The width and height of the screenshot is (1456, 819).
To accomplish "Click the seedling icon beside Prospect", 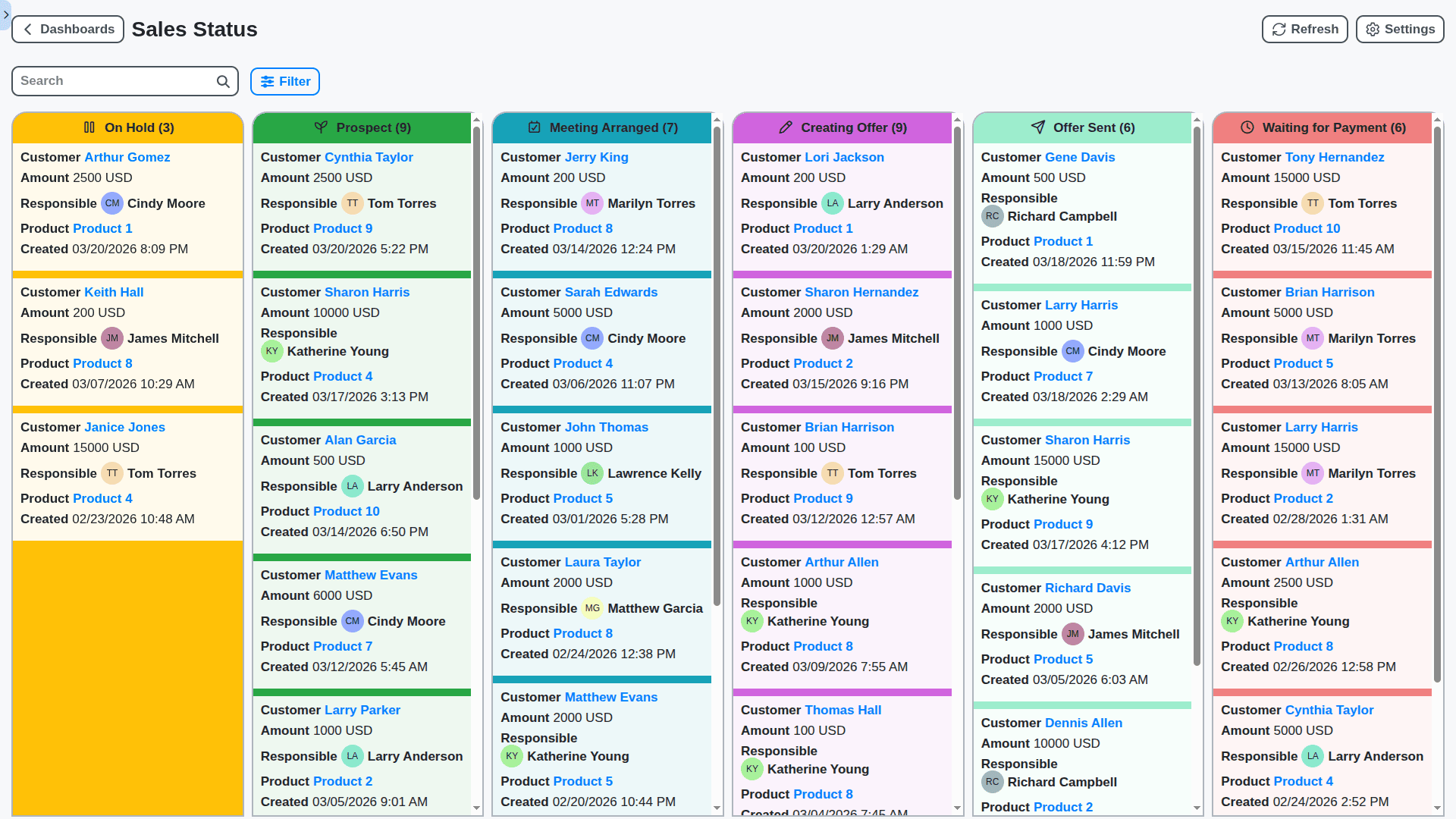I will click(x=322, y=127).
